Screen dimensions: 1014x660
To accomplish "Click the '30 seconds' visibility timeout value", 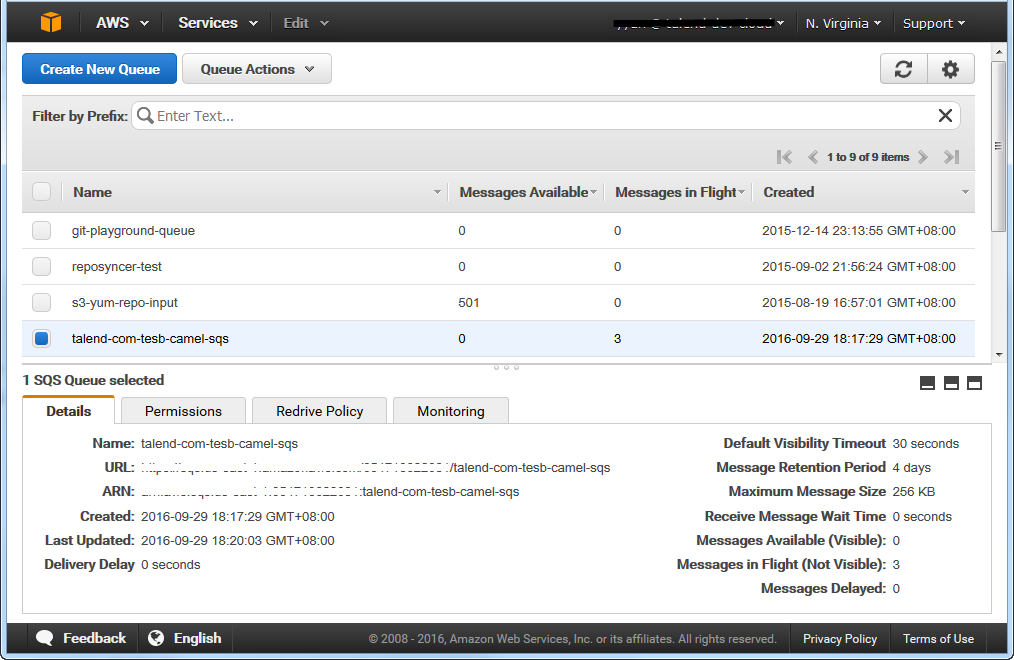I will (925, 443).
